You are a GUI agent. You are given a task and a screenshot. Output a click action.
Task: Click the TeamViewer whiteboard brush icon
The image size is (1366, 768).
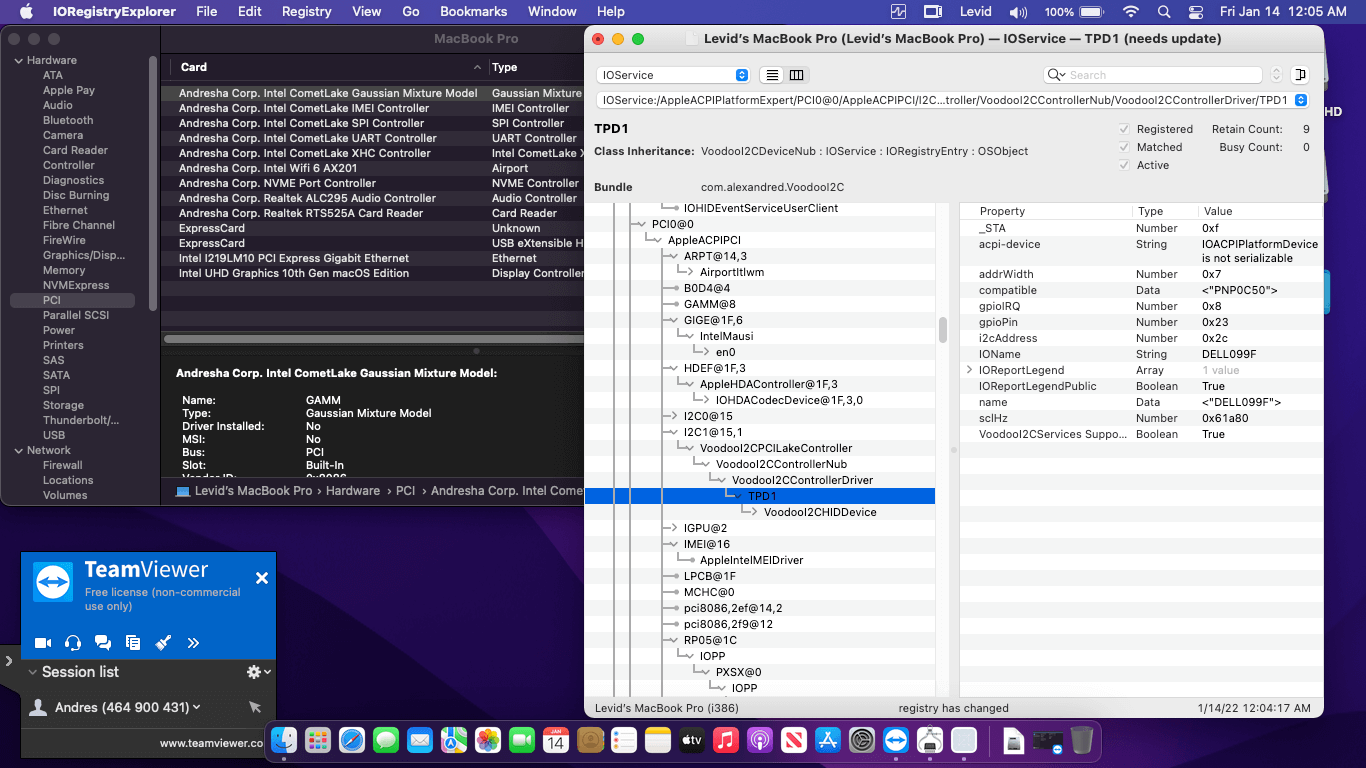163,643
